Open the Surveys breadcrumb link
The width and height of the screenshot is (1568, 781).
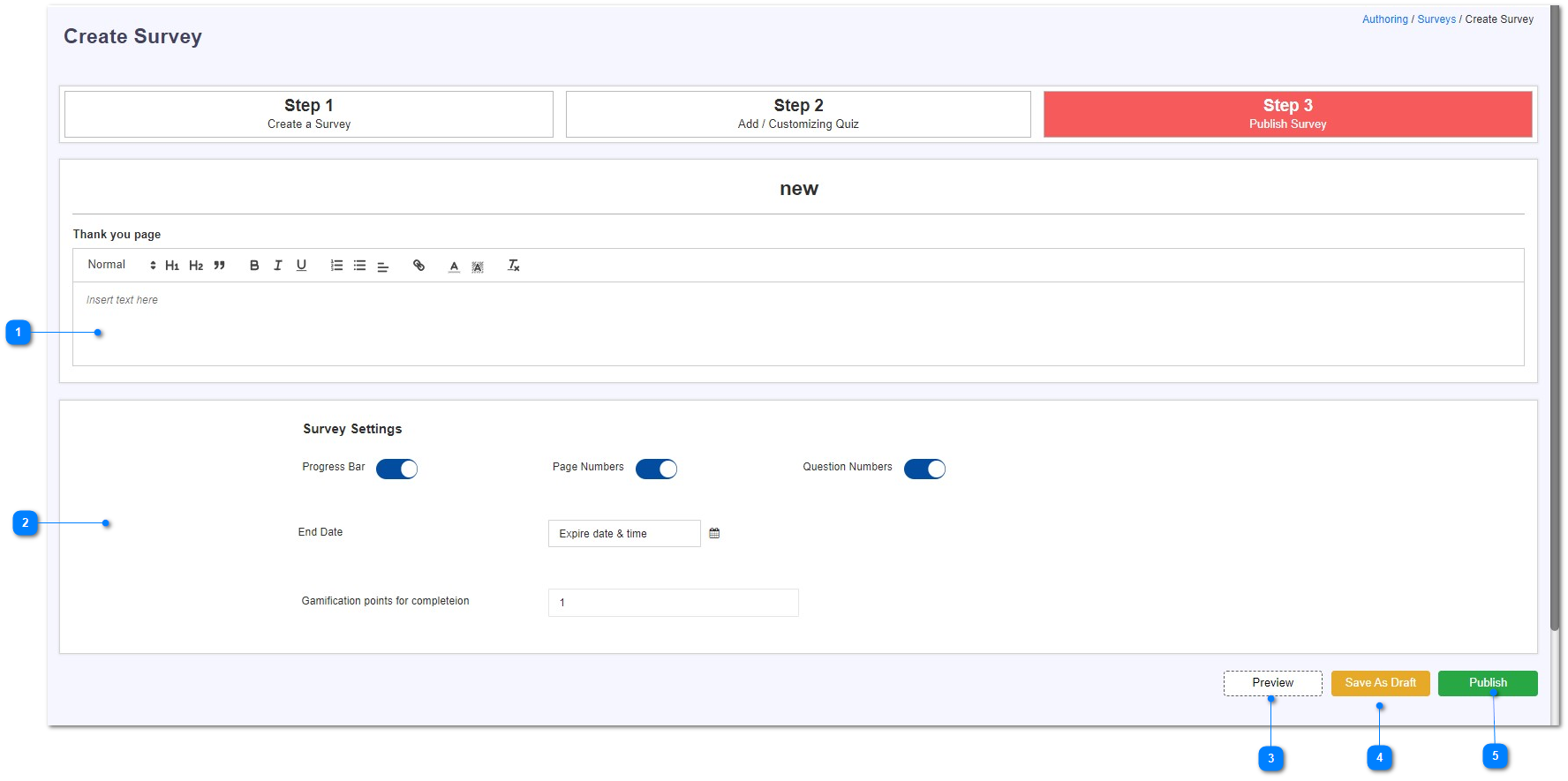click(x=1436, y=19)
